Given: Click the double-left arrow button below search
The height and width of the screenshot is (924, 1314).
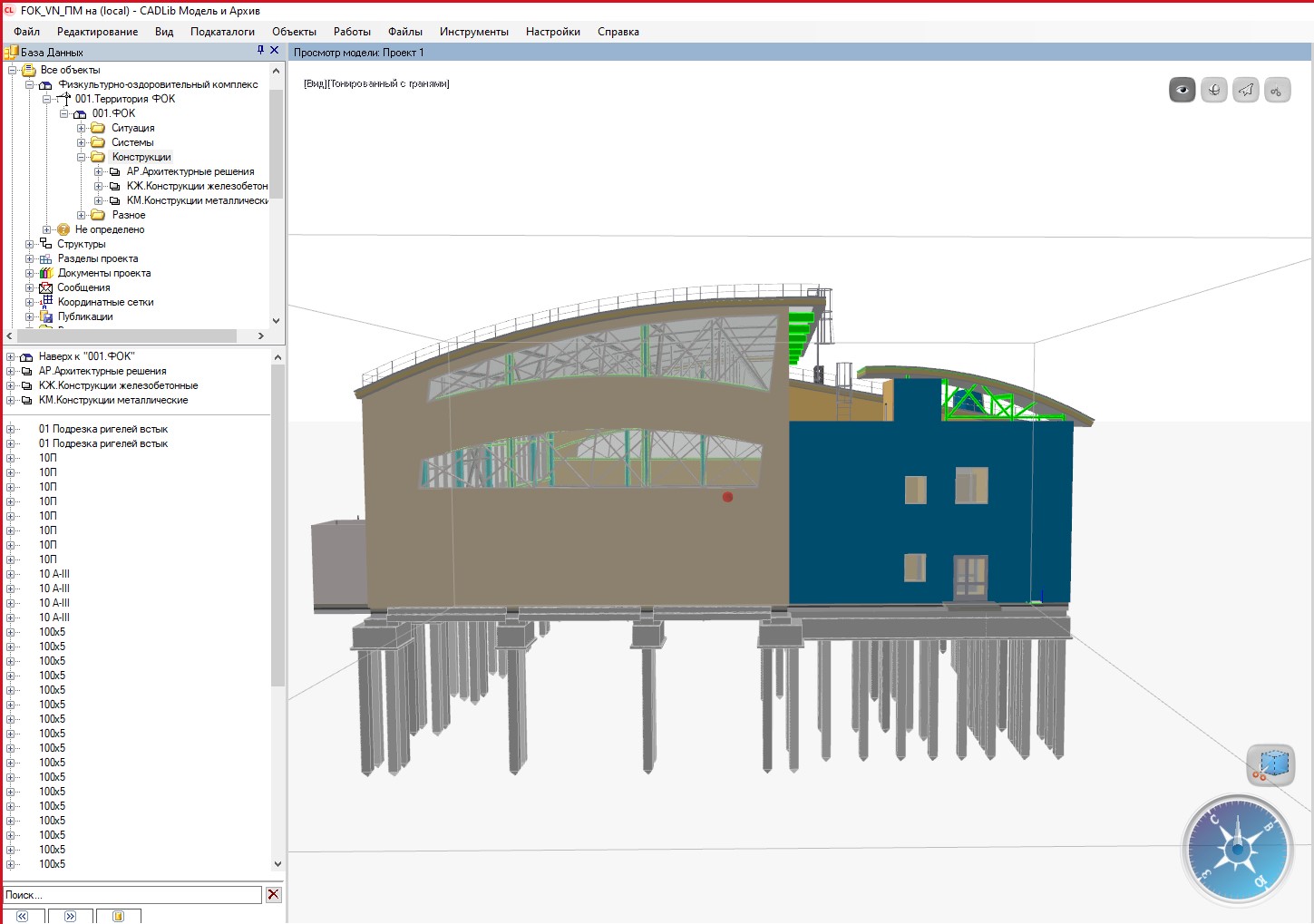Looking at the screenshot, I should [23, 916].
